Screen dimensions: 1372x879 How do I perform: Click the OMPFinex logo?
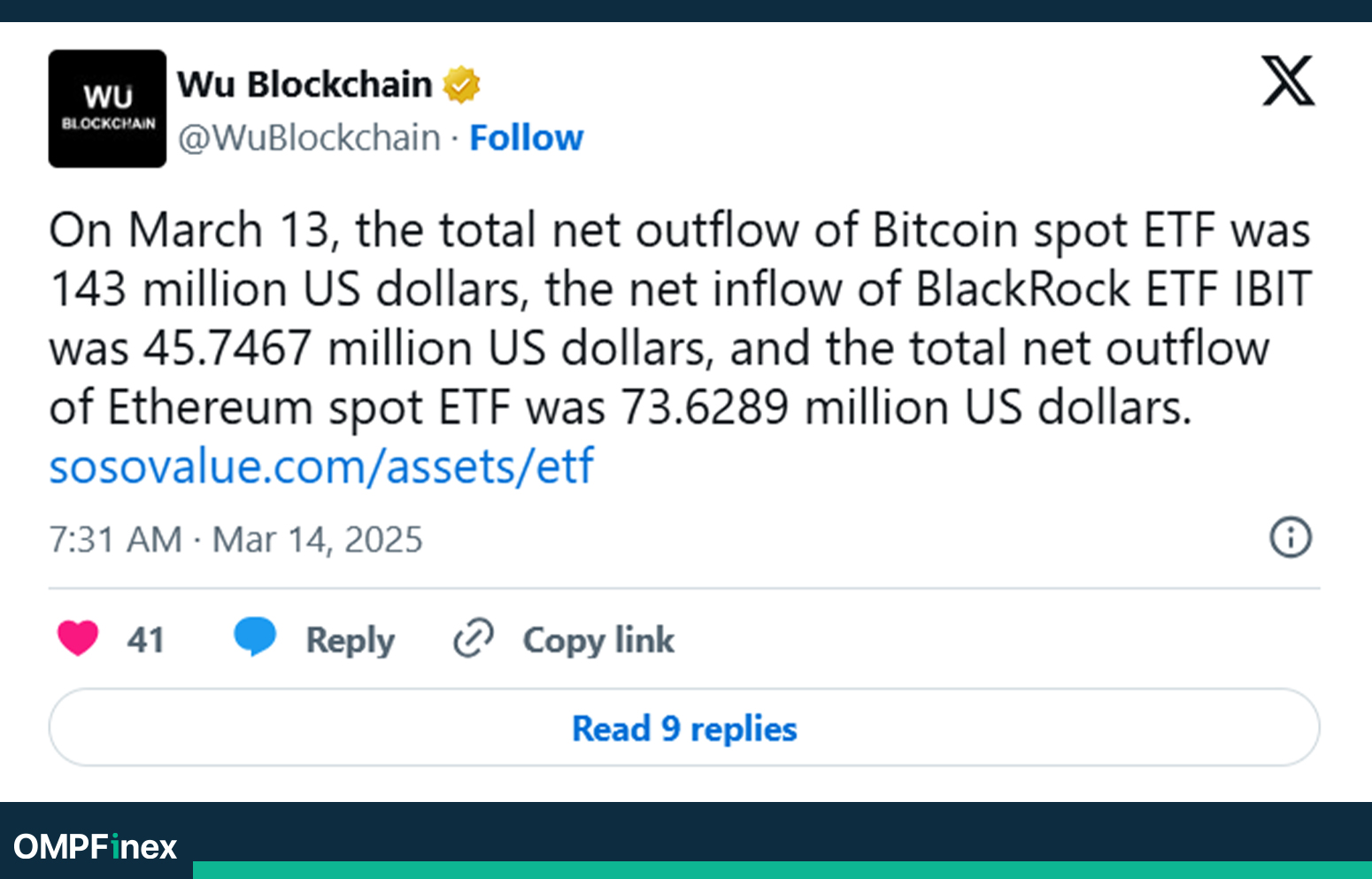96,847
